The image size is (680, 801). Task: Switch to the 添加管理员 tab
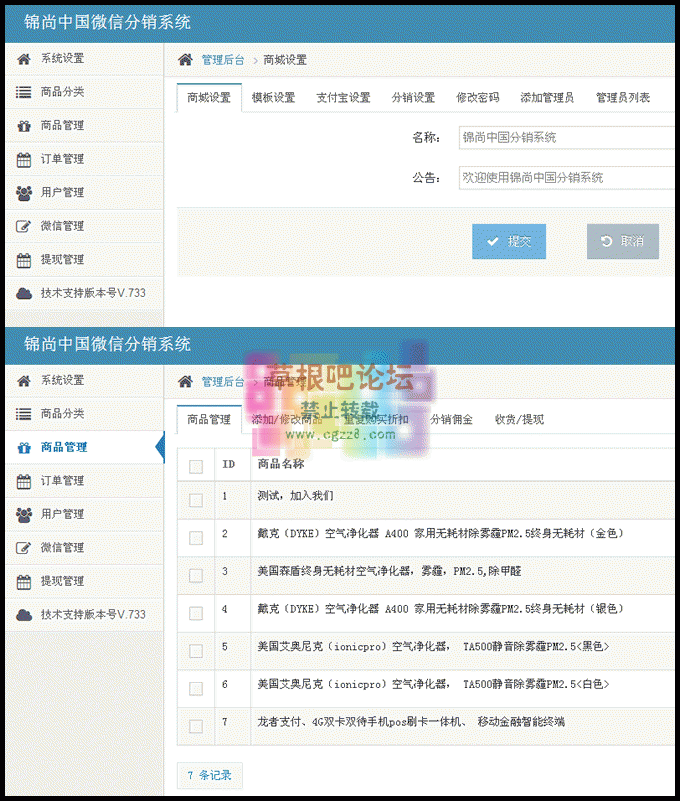(x=547, y=98)
